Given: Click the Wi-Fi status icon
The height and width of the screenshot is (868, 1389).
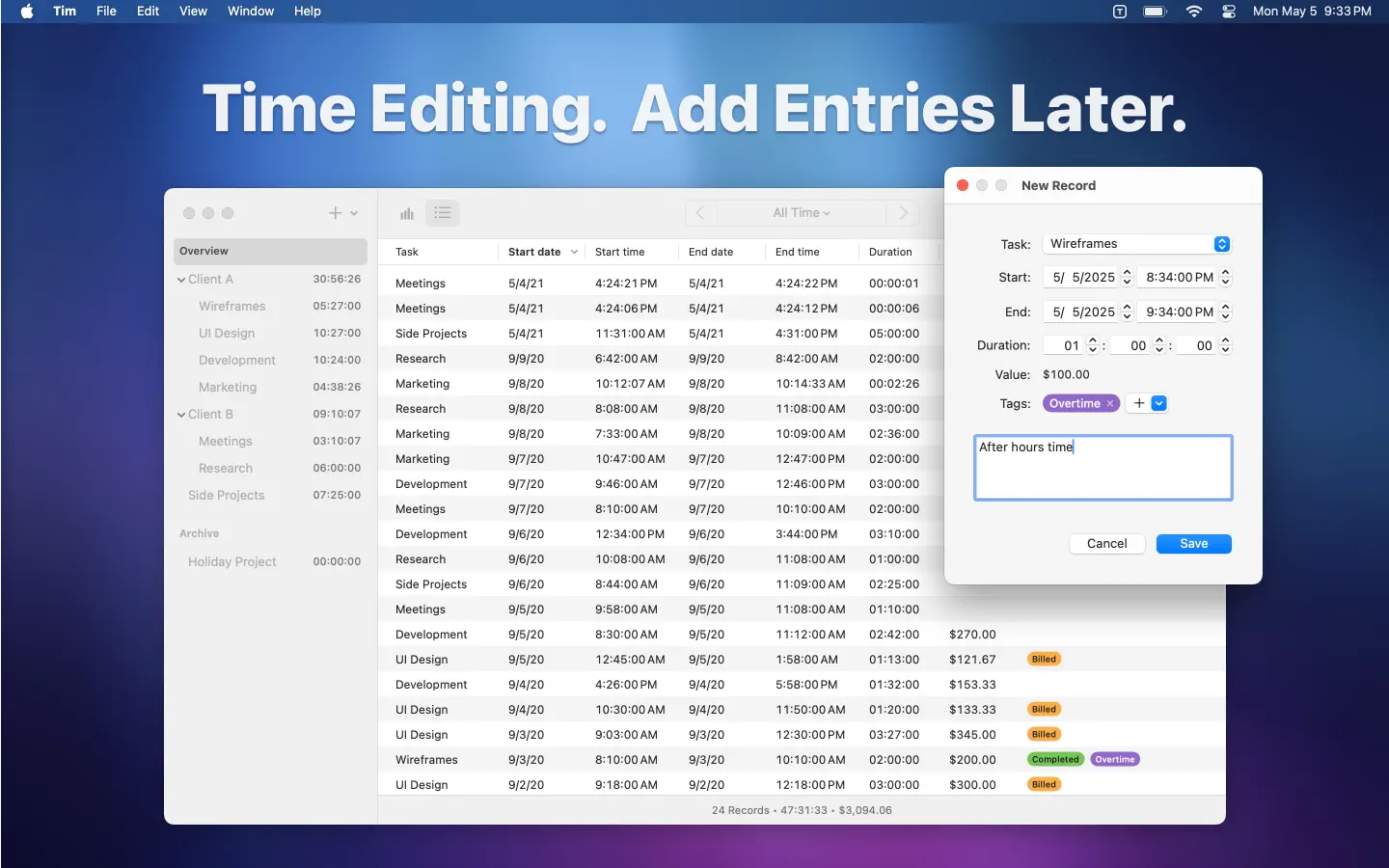Looking at the screenshot, I should [x=1194, y=12].
